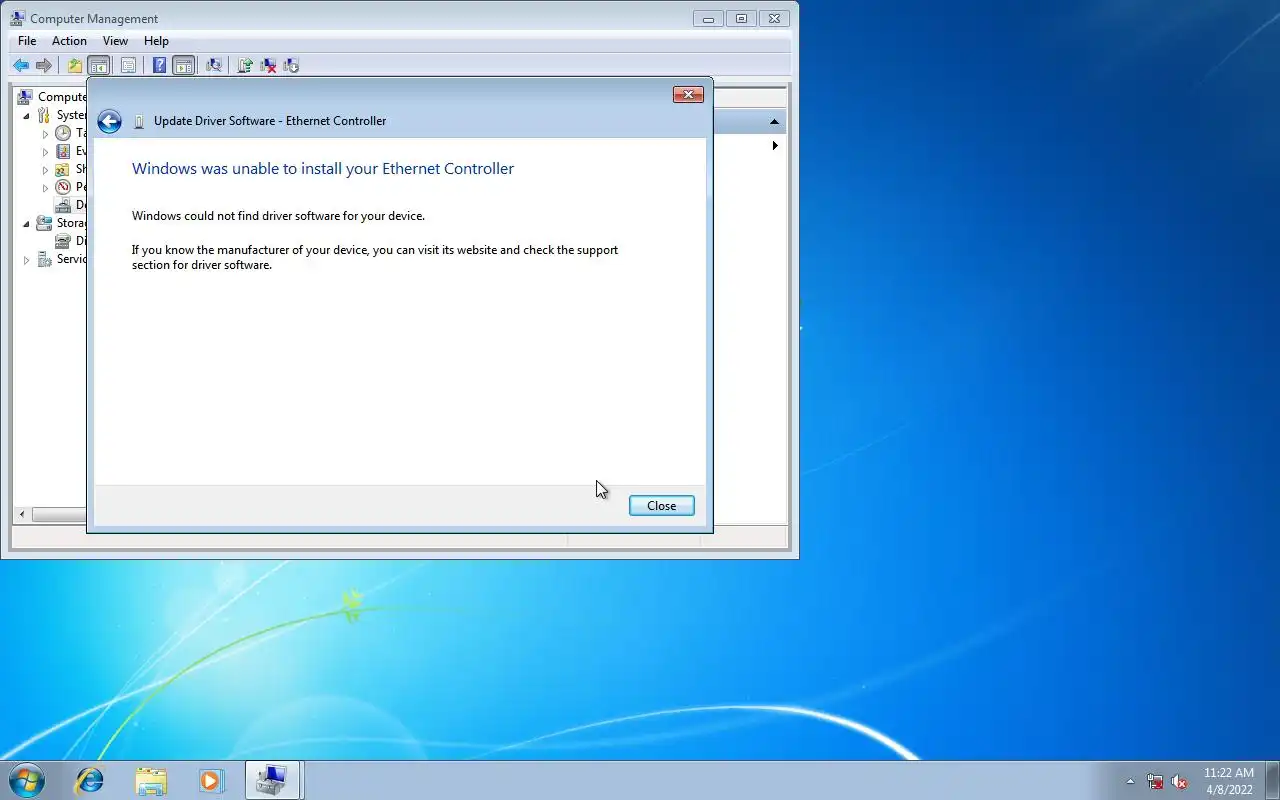Select the Shared Folders icon in tree
Viewport: 1280px width, 800px height.
pos(63,169)
